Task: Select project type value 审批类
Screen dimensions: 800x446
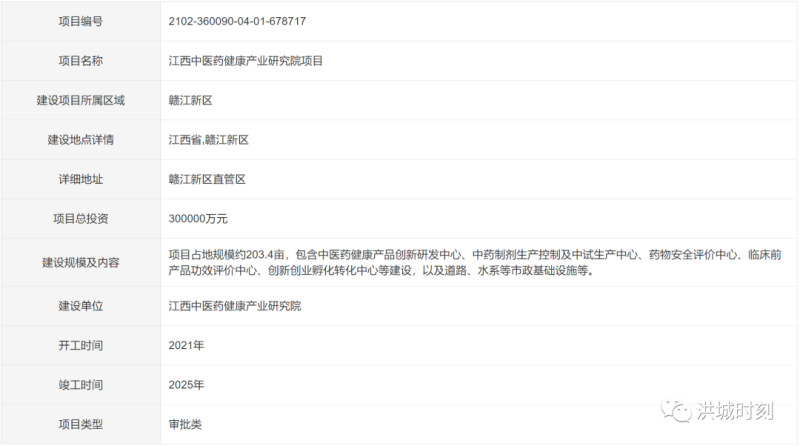Action: [x=185, y=425]
